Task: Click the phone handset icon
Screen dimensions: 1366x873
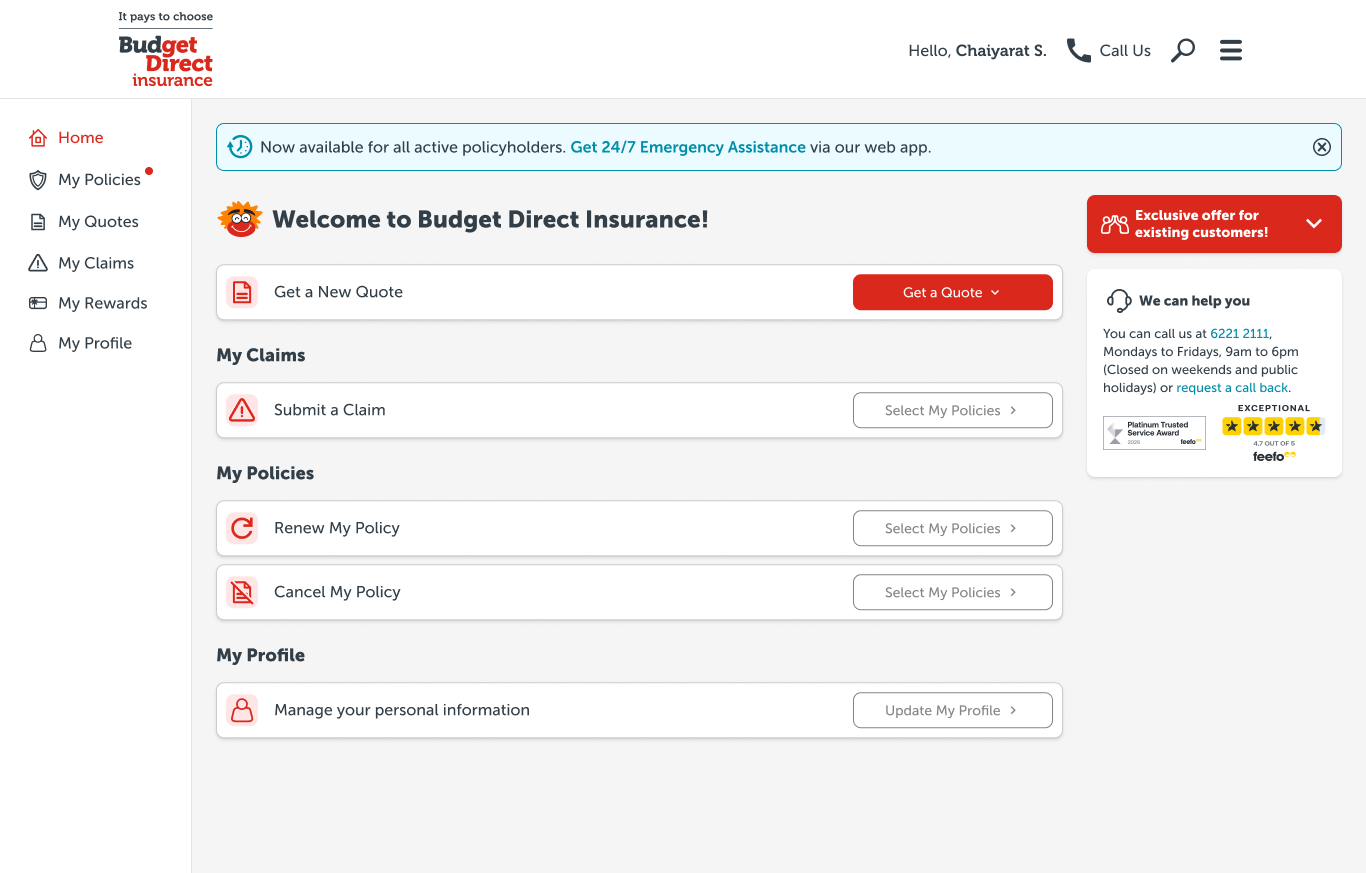Action: 1079,50
